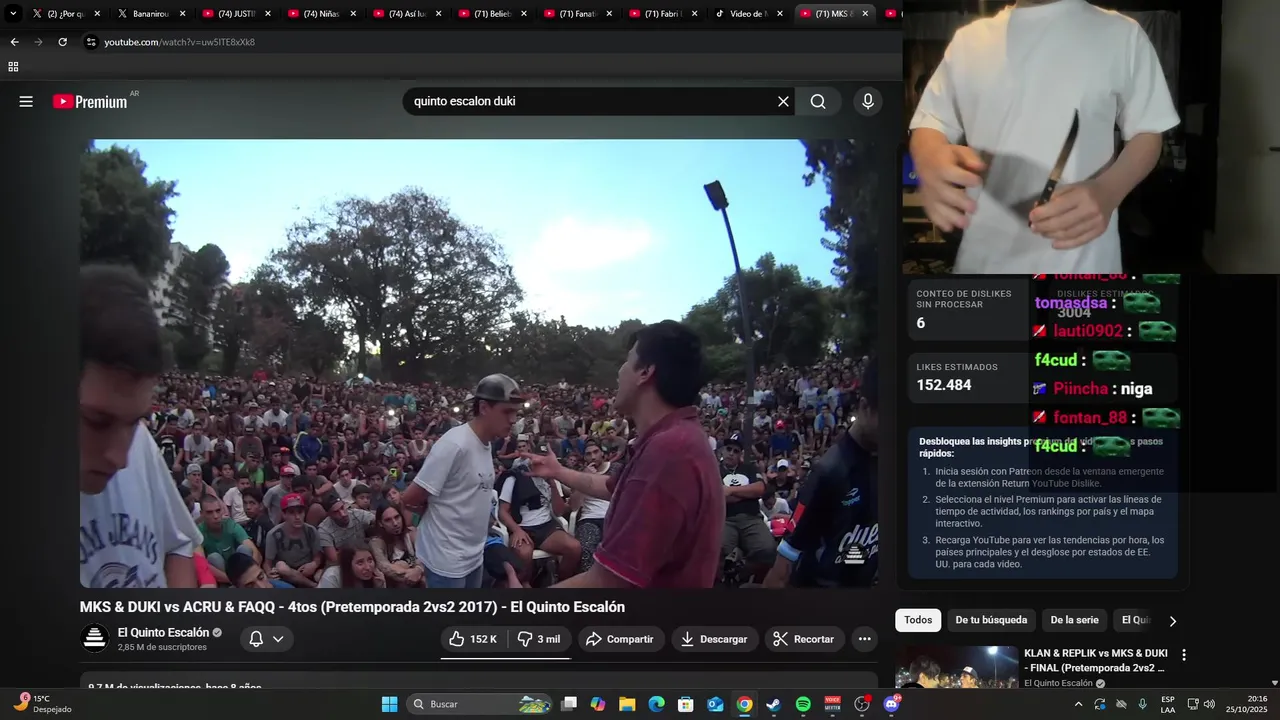Switch to the '(71) Belieb' YouTube tab
The image size is (1280, 720).
492,14
